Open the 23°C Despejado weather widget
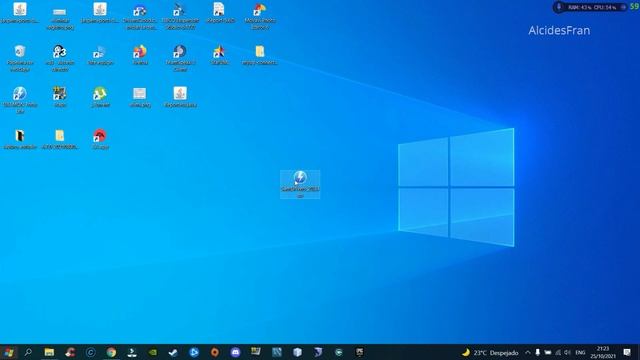Screen dimensions: 640x360 pyautogui.click(x=490, y=352)
